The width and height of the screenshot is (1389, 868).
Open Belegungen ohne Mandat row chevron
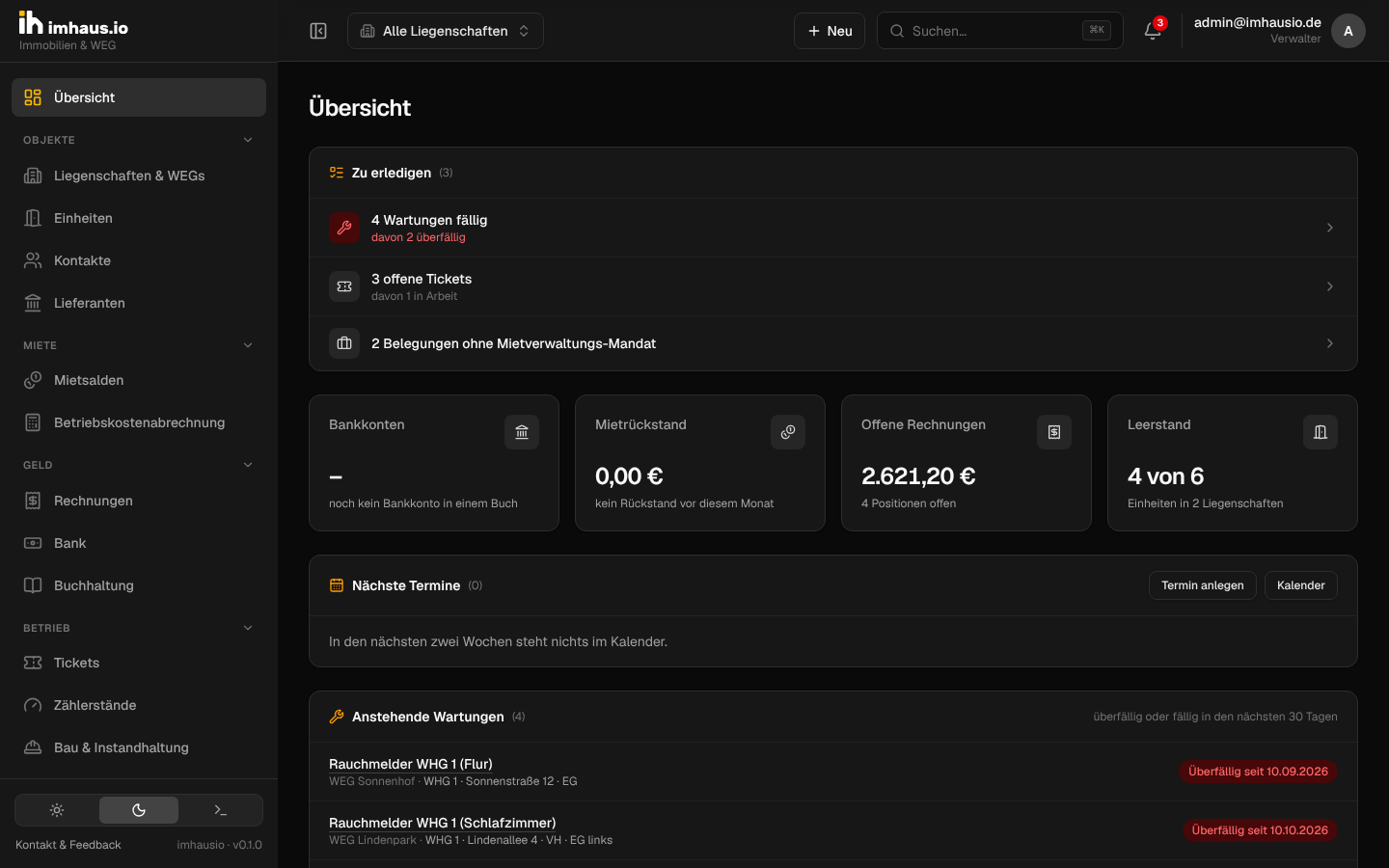(x=1330, y=343)
